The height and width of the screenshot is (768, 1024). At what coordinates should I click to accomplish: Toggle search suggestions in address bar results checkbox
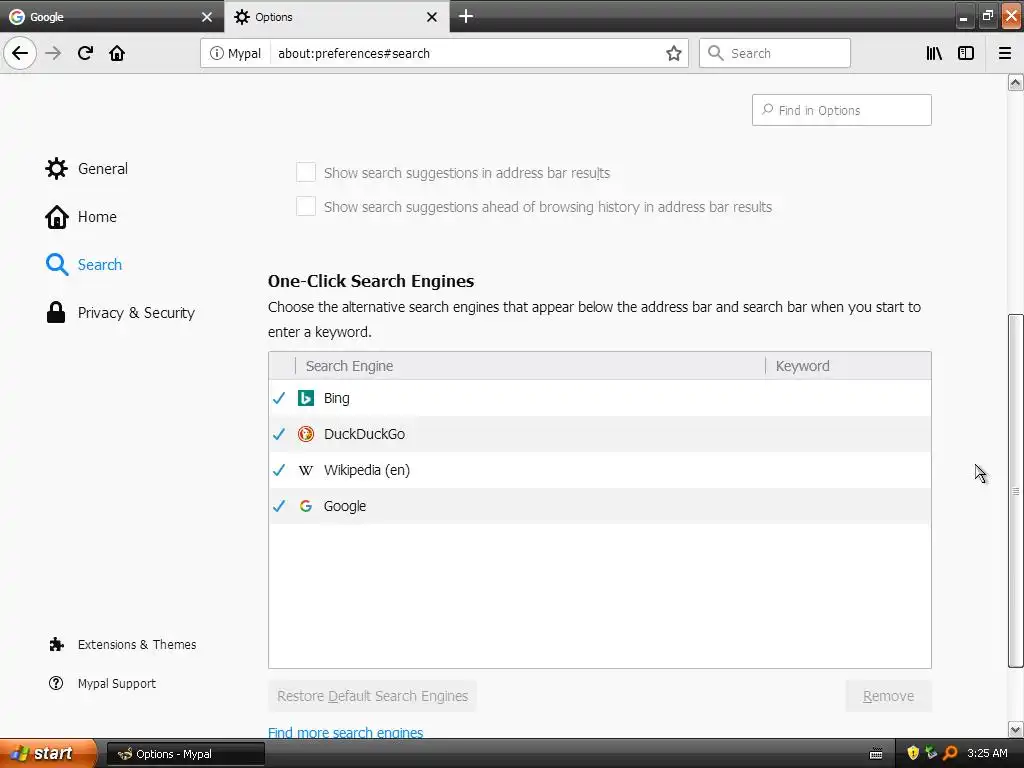tap(306, 172)
